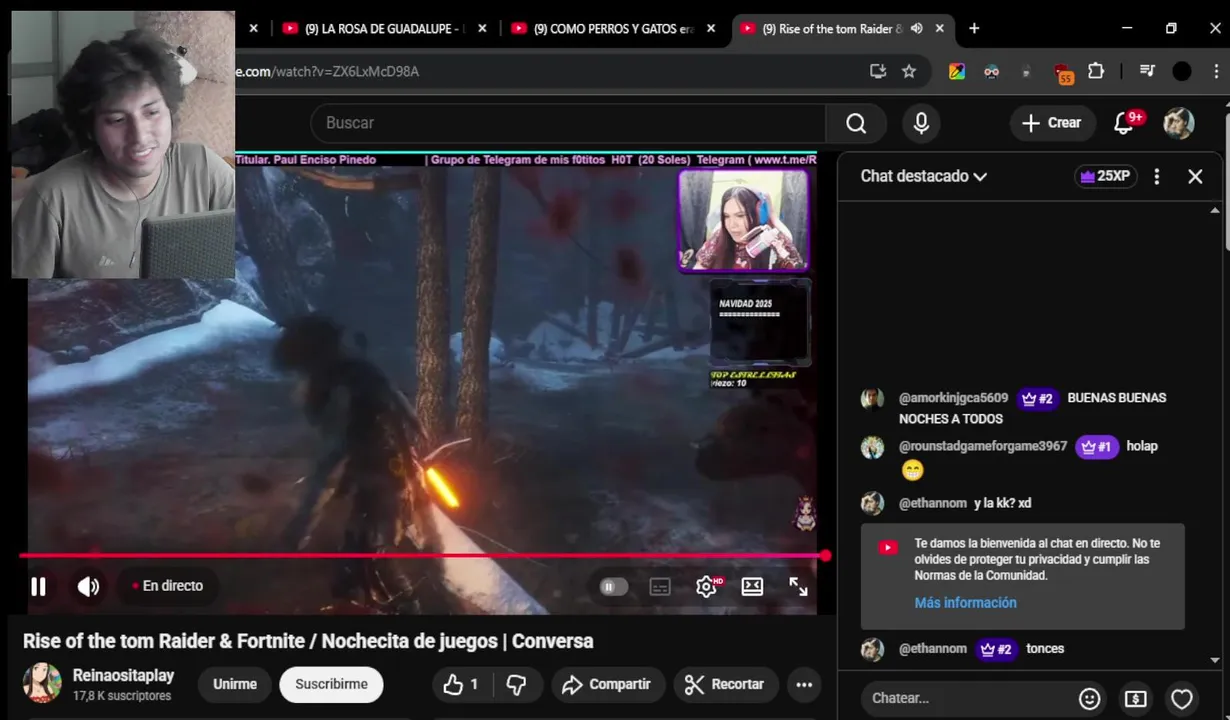
Task: Mute the video volume speaker icon
Action: coord(88,586)
